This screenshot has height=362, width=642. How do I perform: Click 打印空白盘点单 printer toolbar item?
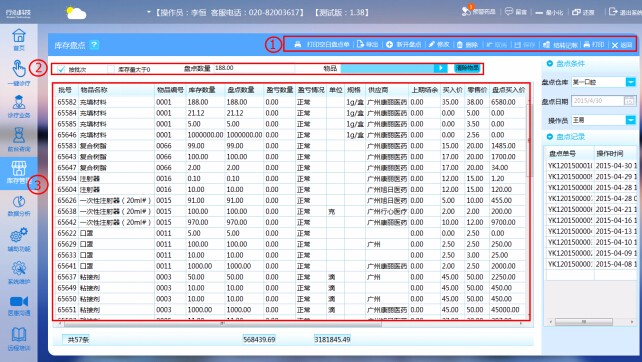pos(322,44)
